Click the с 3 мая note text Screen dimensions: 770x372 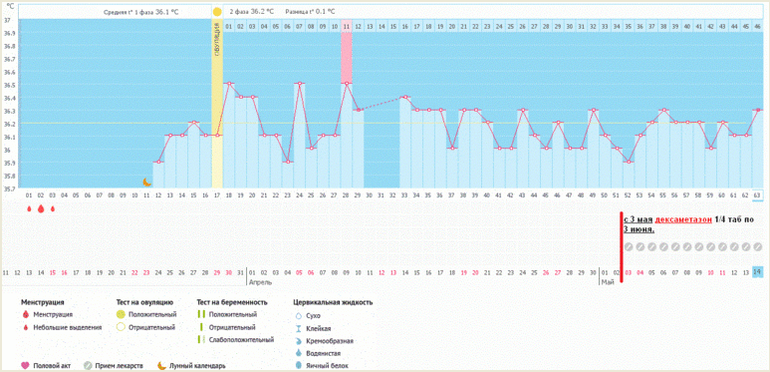tap(638, 220)
